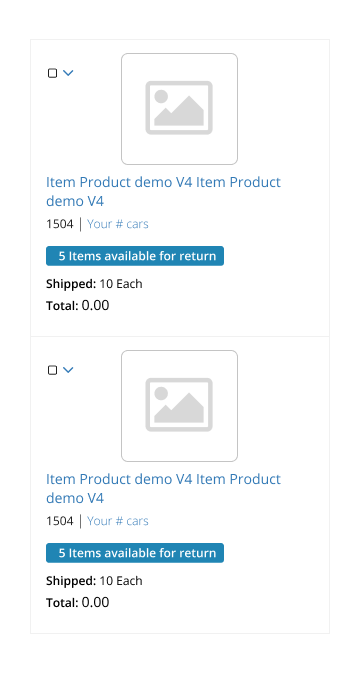The height and width of the screenshot is (674, 360).
Task: Tick the checkbox on the top item card
Action: click(x=52, y=73)
